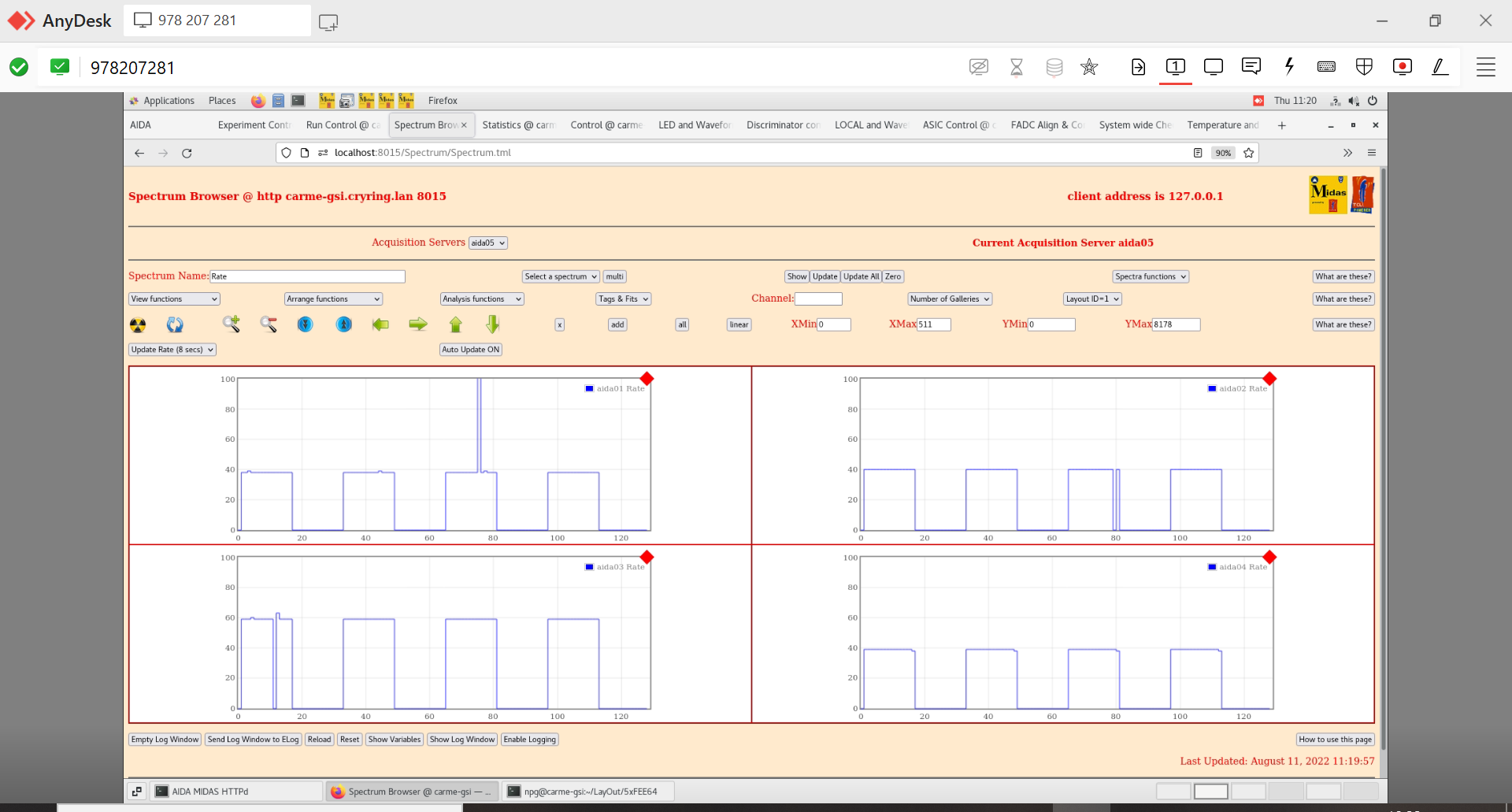Click the Spectrum Name input field
This screenshot has height=812, width=1512.
click(307, 276)
